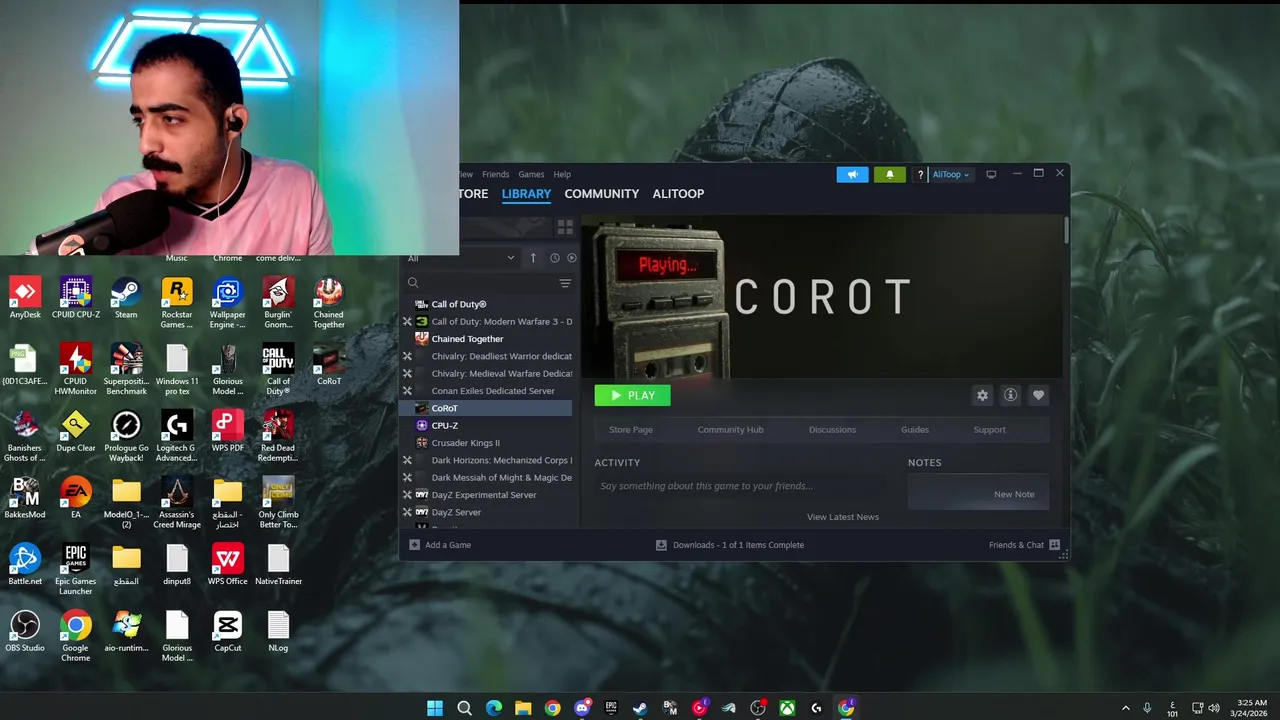Switch library to grid collections view icon
Image resolution: width=1280 pixels, height=720 pixels.
565,228
